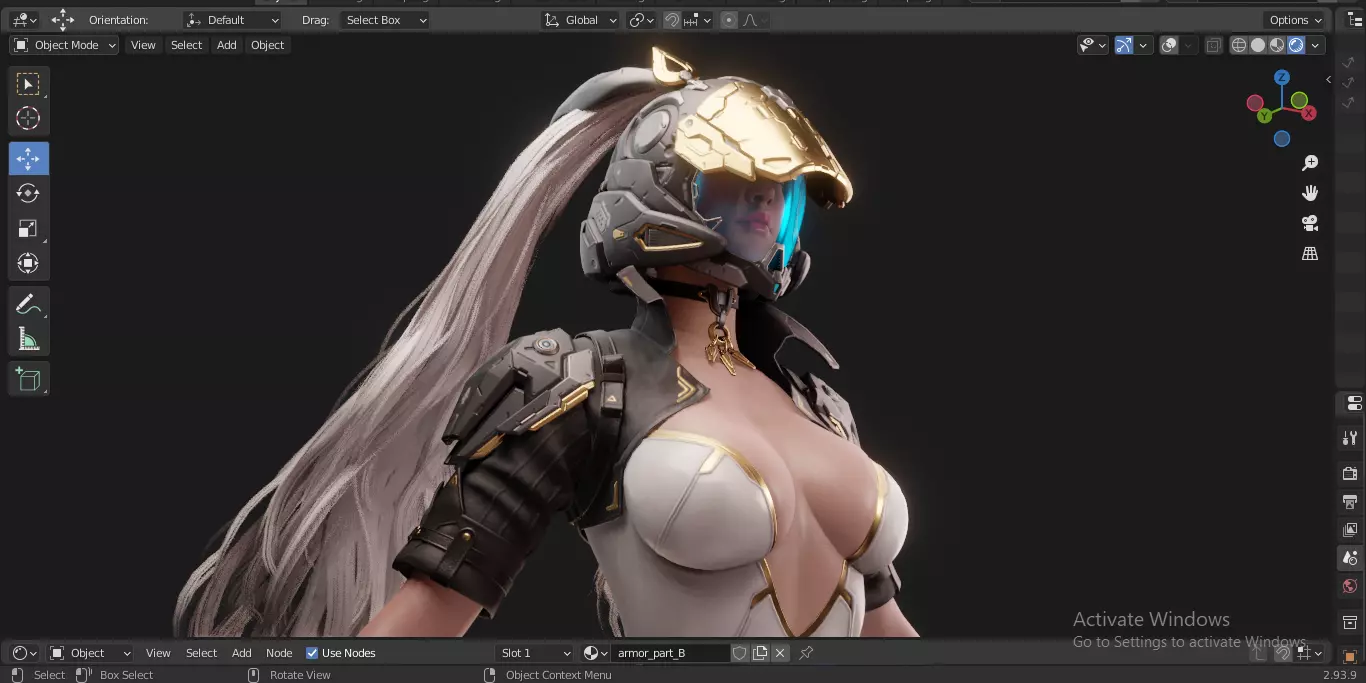Click the Y axis on navigation gizmo
Viewport: 1366px width, 683px height.
[x=1265, y=115]
